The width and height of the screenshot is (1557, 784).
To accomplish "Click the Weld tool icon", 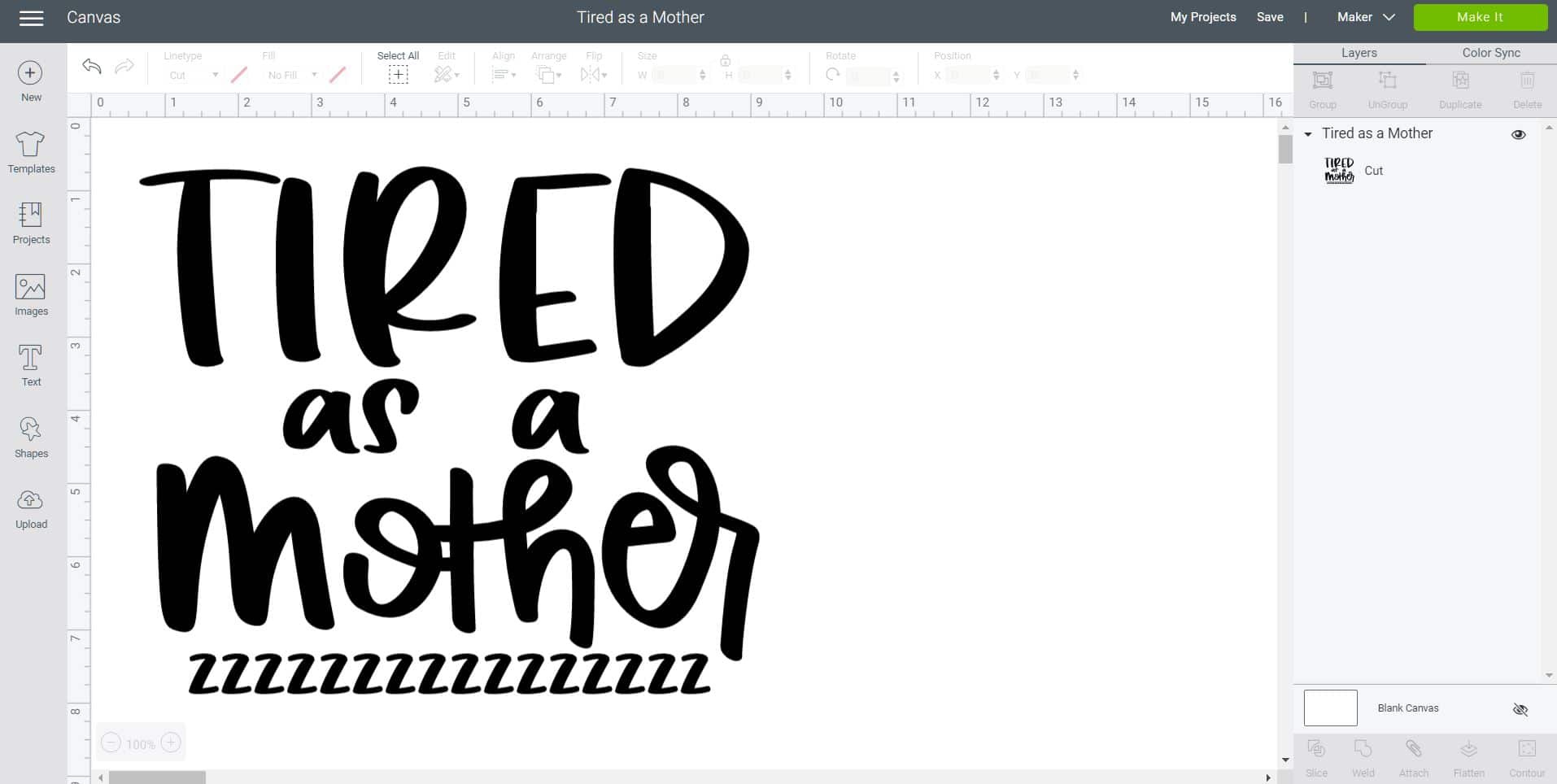I will click(1363, 749).
